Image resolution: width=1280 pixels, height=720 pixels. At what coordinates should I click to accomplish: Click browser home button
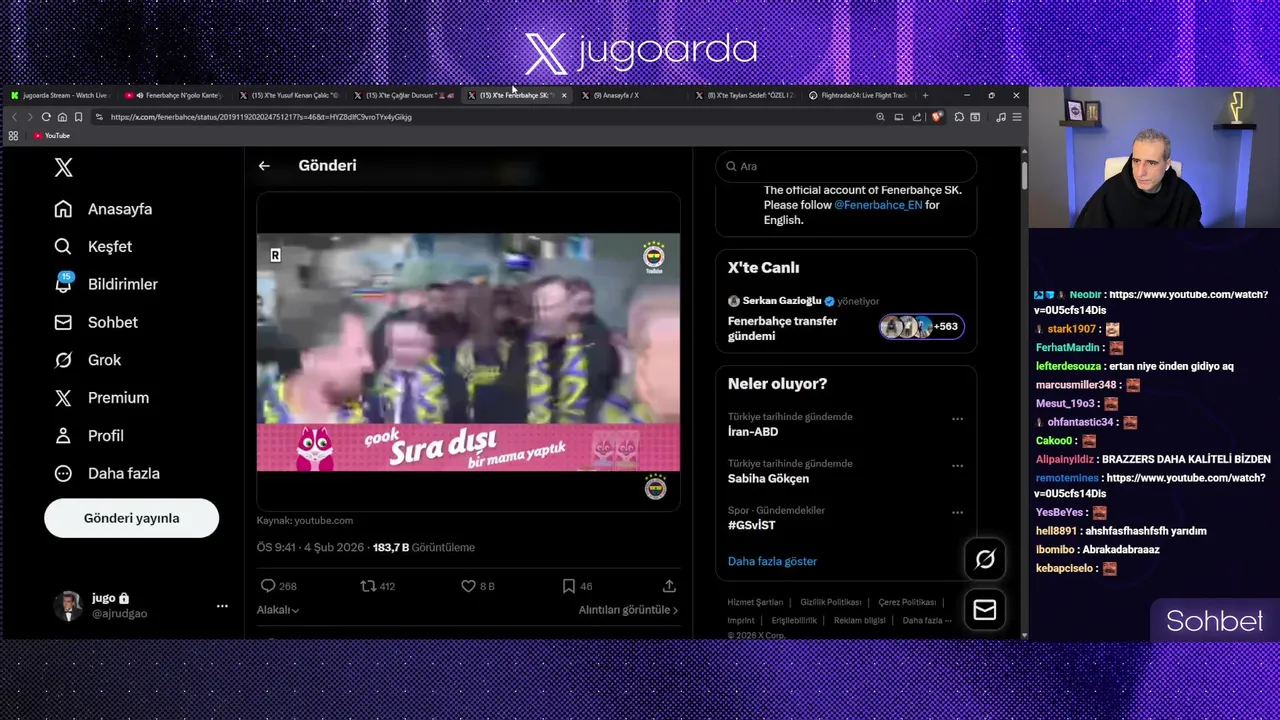point(62,117)
